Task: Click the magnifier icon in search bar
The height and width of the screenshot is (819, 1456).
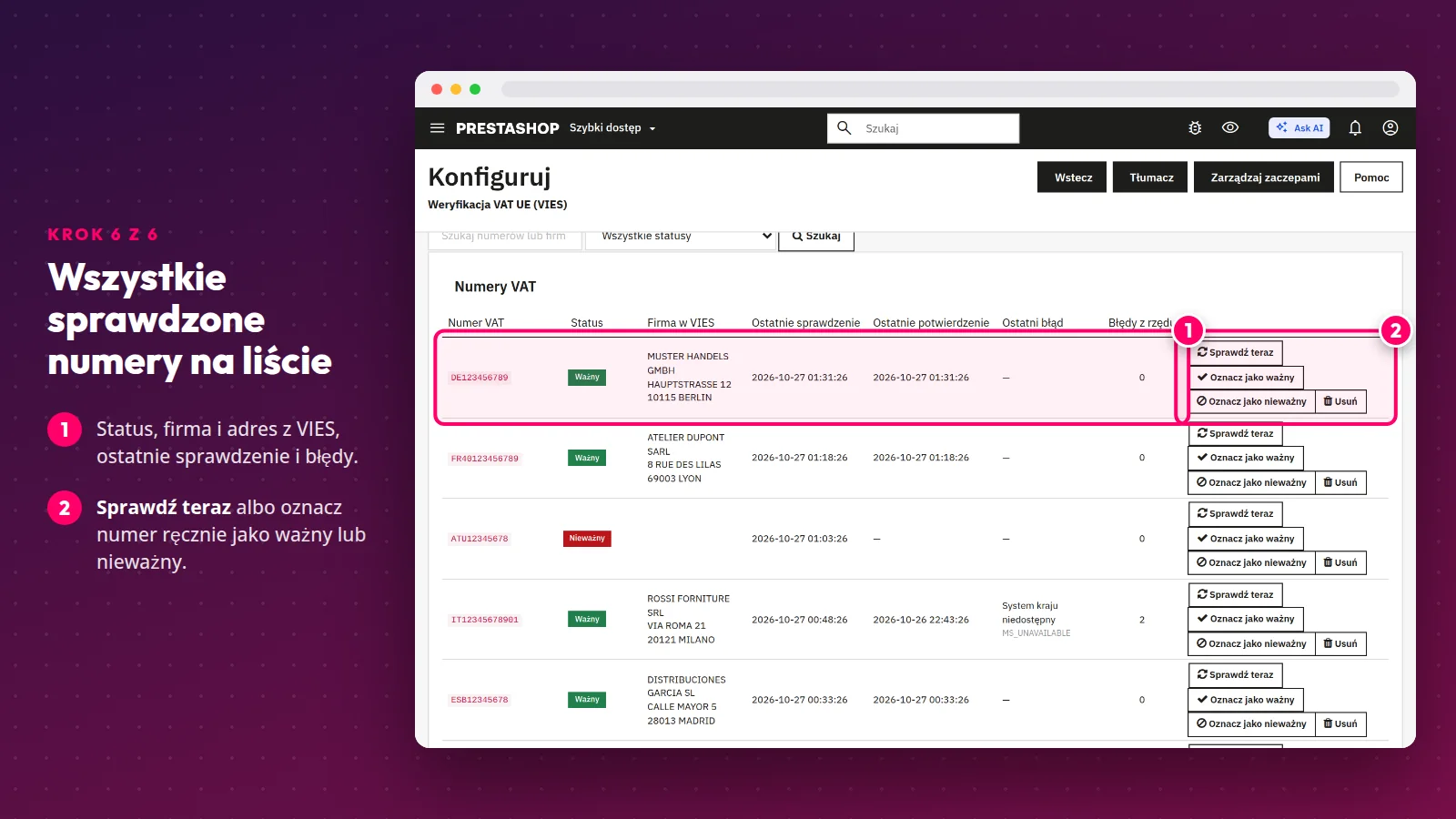Action: coord(844,128)
